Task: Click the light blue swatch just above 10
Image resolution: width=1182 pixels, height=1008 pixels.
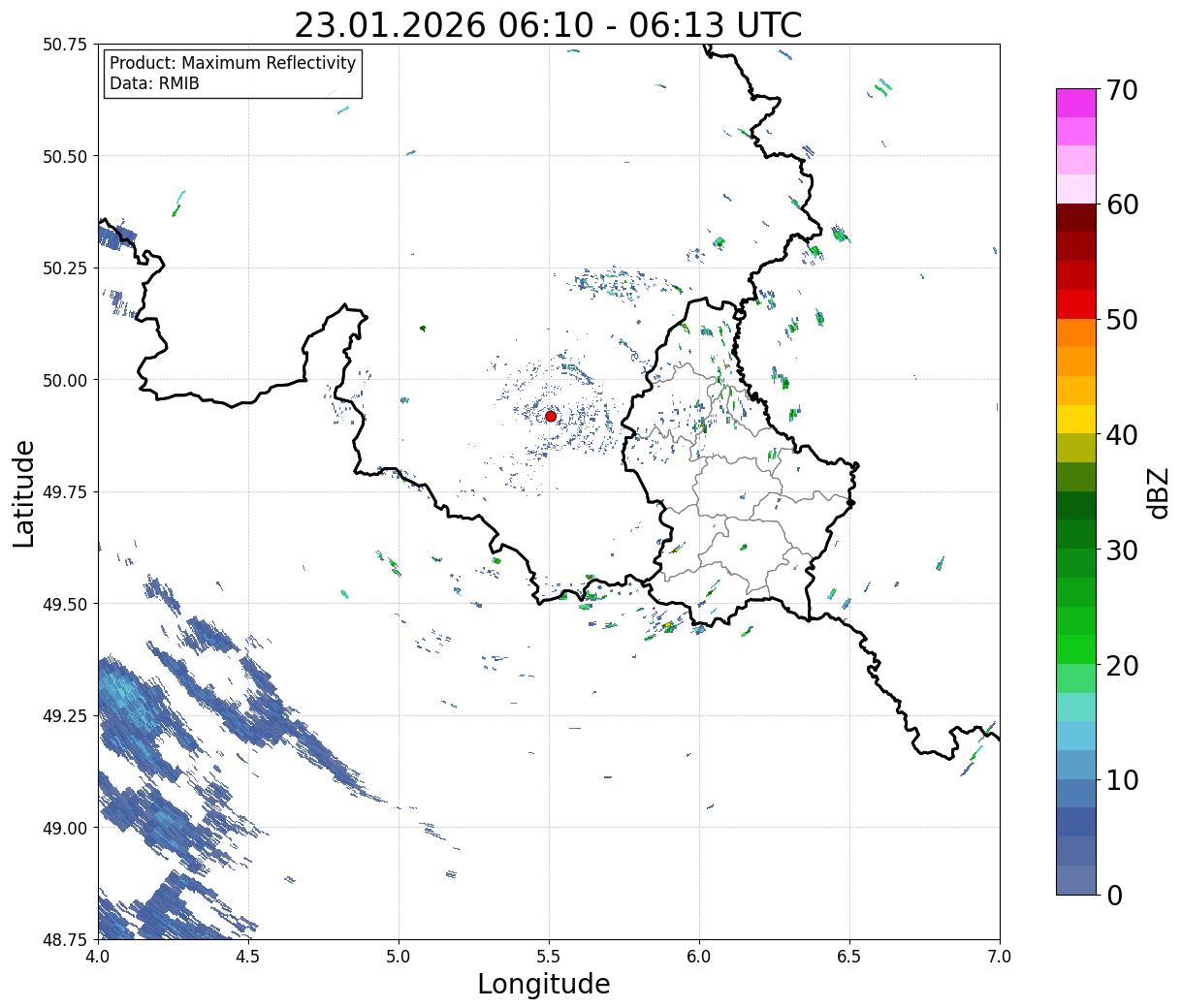Action: [1076, 765]
